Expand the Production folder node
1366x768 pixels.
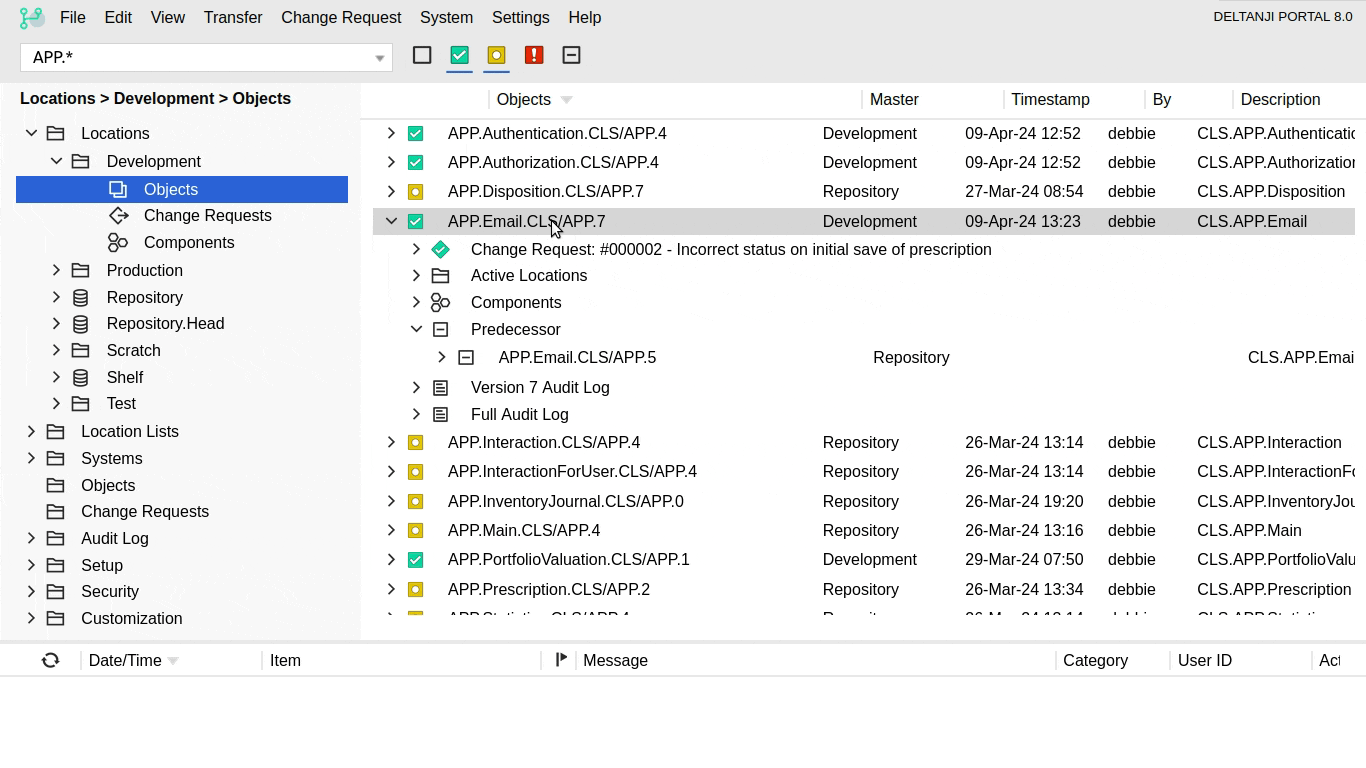56,270
